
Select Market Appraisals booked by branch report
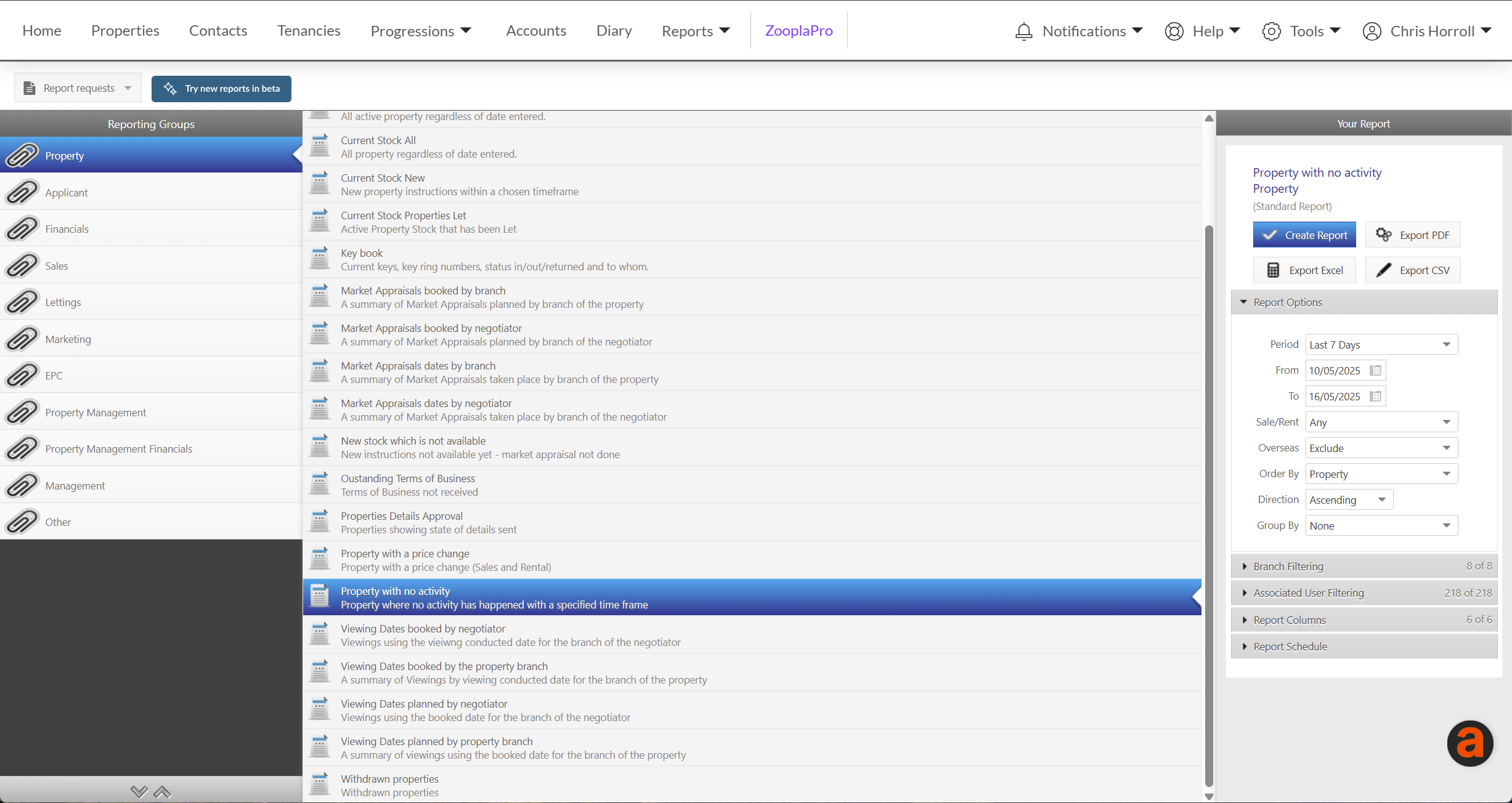(752, 297)
